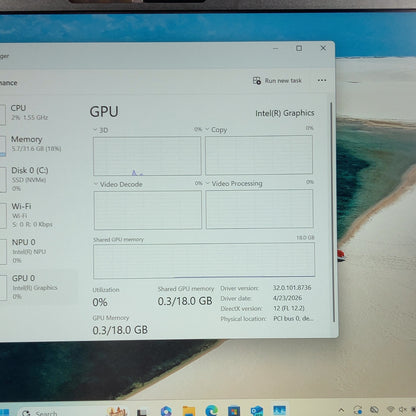Image resolution: width=416 pixels, height=416 pixels.
Task: Show hidden system tray icons
Action: (341, 410)
